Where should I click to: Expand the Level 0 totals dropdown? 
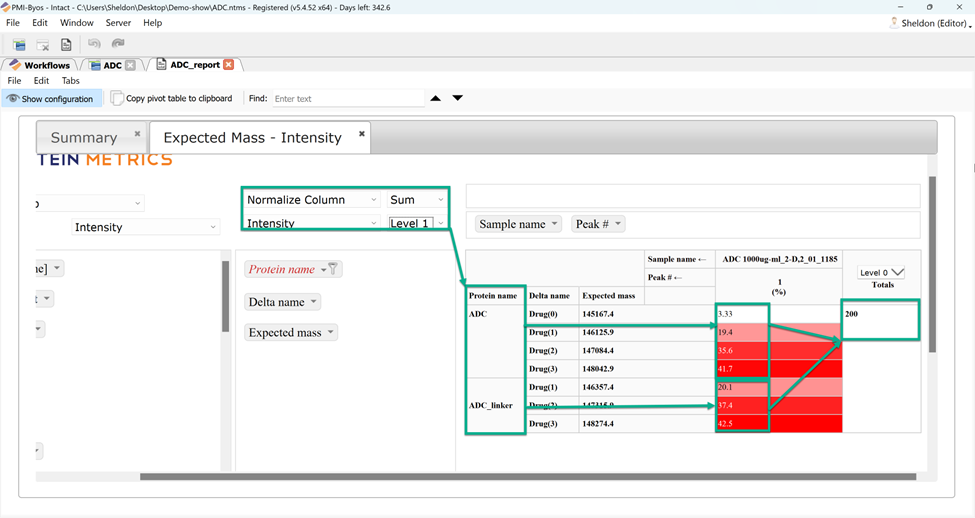click(x=882, y=272)
